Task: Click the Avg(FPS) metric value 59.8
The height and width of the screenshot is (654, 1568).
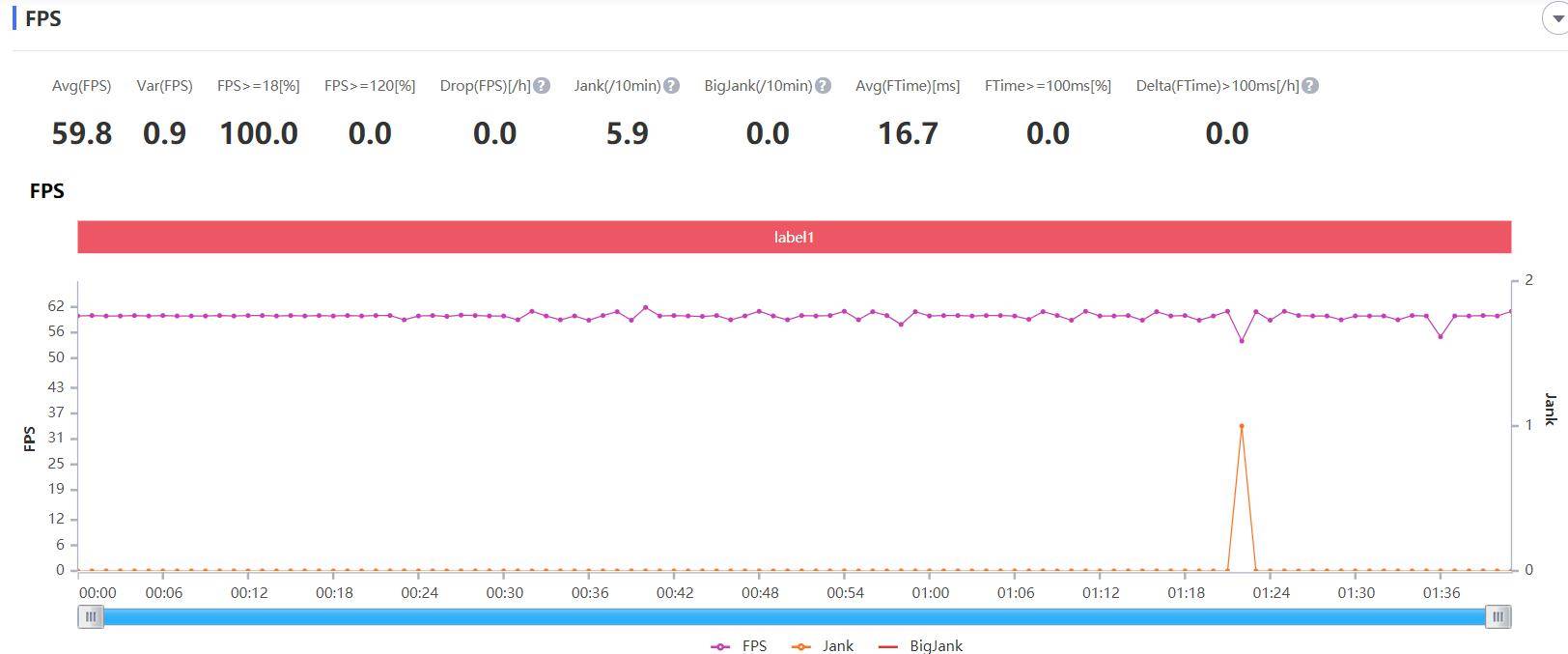Action: pyautogui.click(x=82, y=133)
